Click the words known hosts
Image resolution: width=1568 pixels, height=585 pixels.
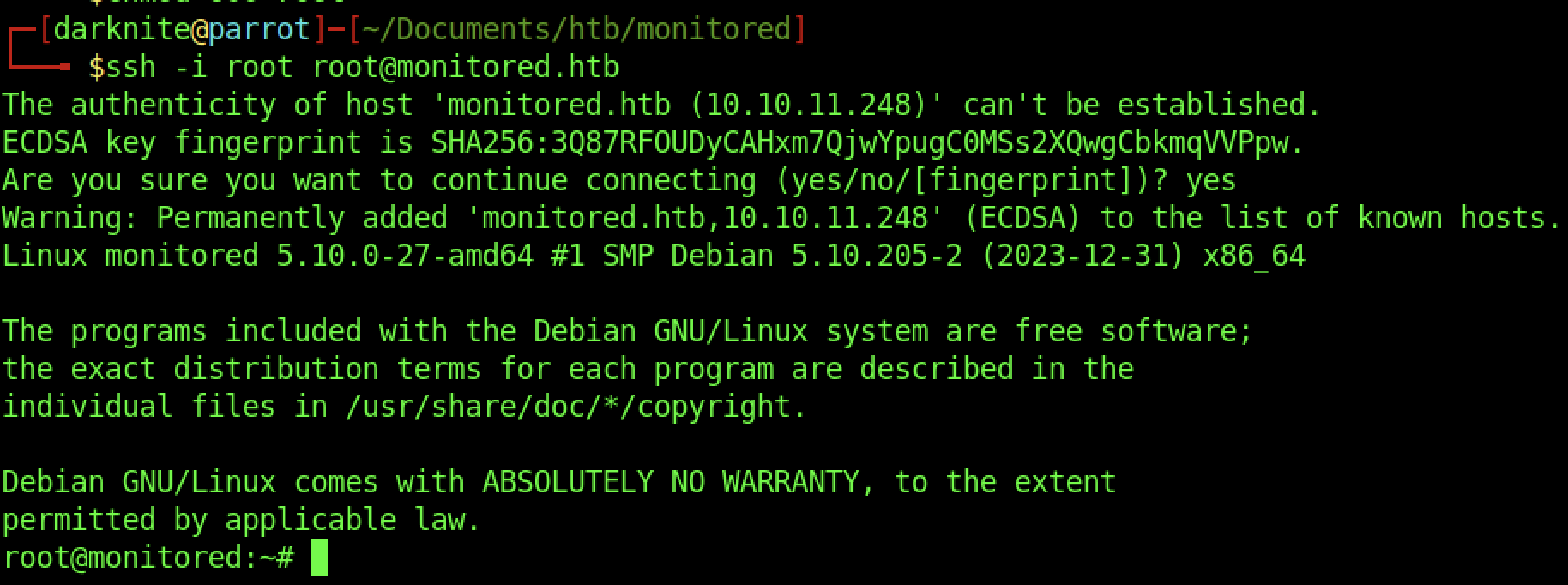point(1468,218)
